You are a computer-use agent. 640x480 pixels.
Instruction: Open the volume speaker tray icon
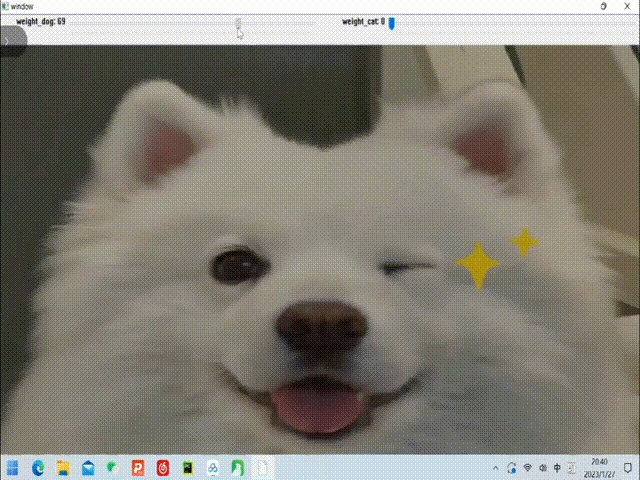(542, 468)
